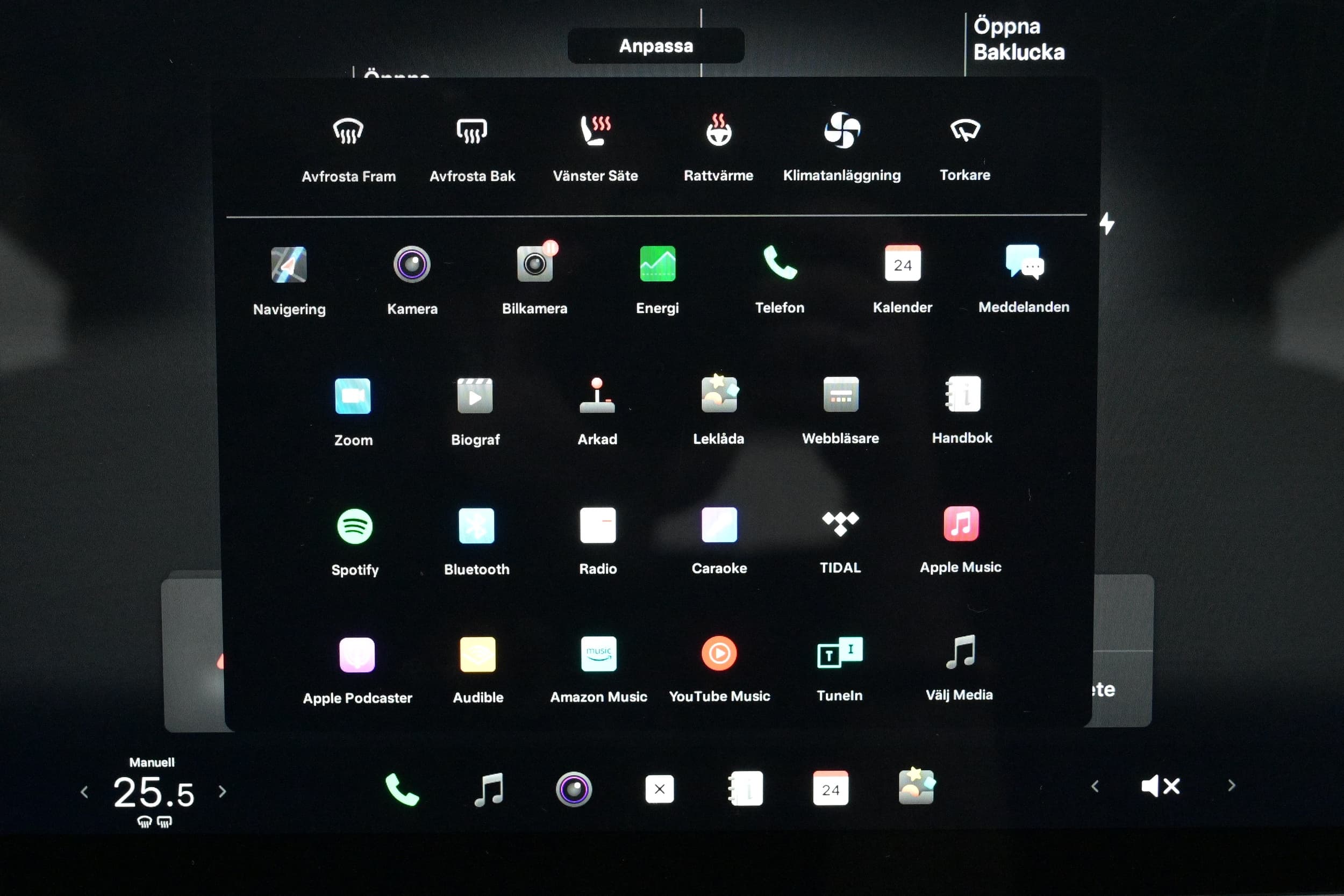This screenshot has width=1344, height=896.
Task: Enable Rattvärme steering wheel heat
Action: 718,131
